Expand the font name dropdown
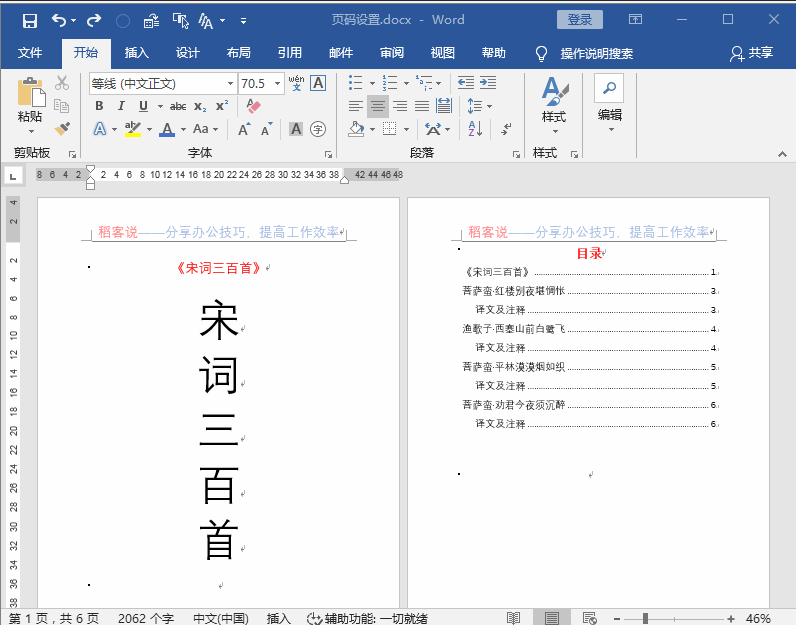The image size is (796, 625). tap(230, 83)
